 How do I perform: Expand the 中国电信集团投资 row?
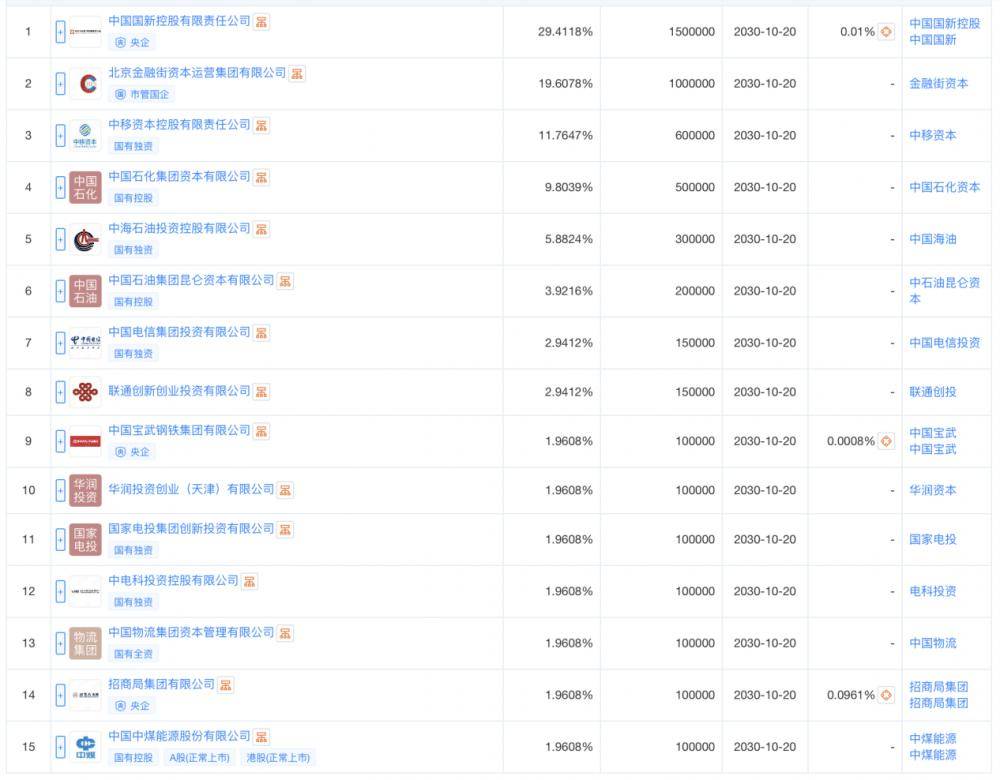pos(60,343)
